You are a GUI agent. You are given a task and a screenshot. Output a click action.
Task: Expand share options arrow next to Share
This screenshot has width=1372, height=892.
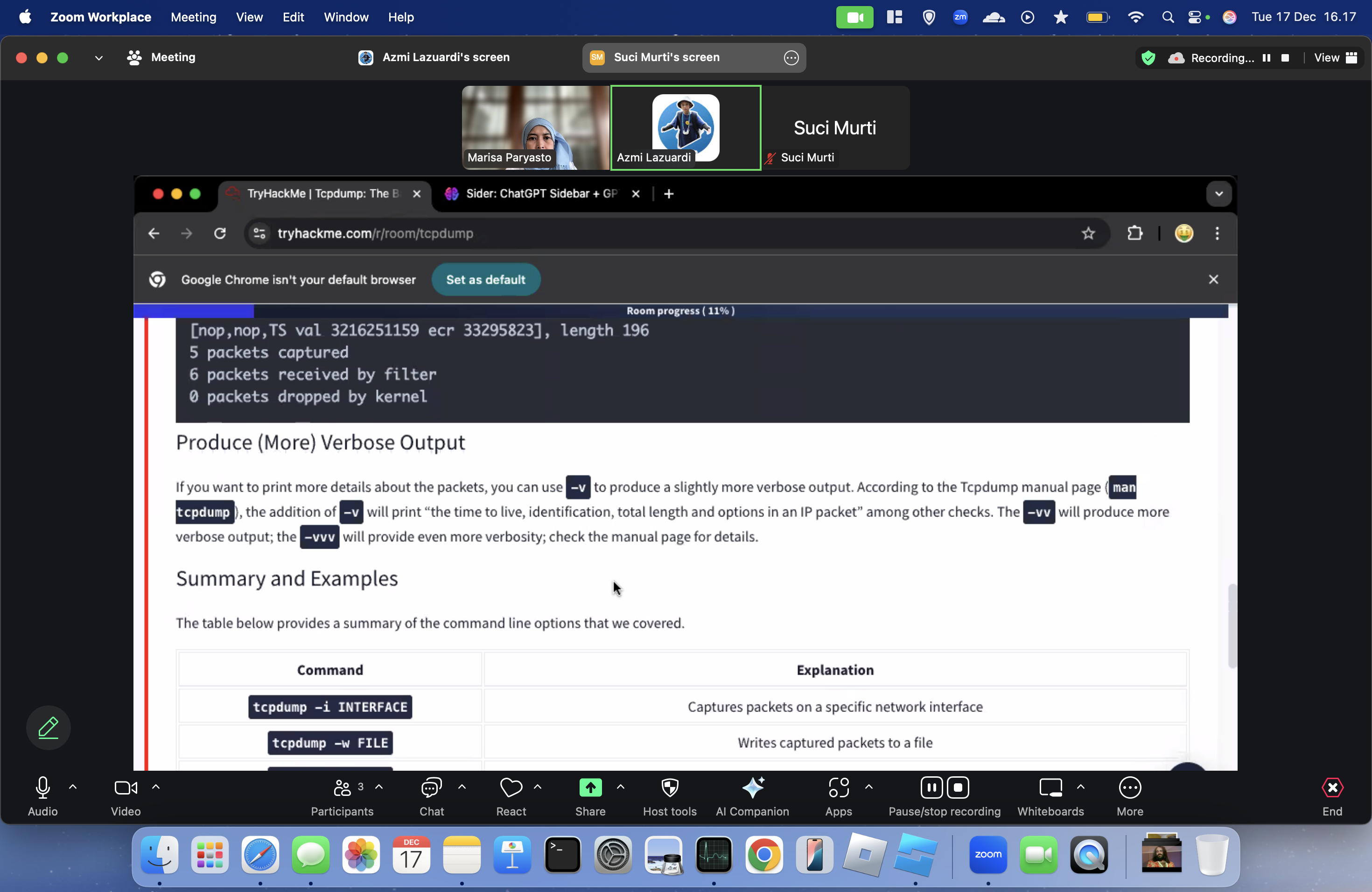click(620, 787)
